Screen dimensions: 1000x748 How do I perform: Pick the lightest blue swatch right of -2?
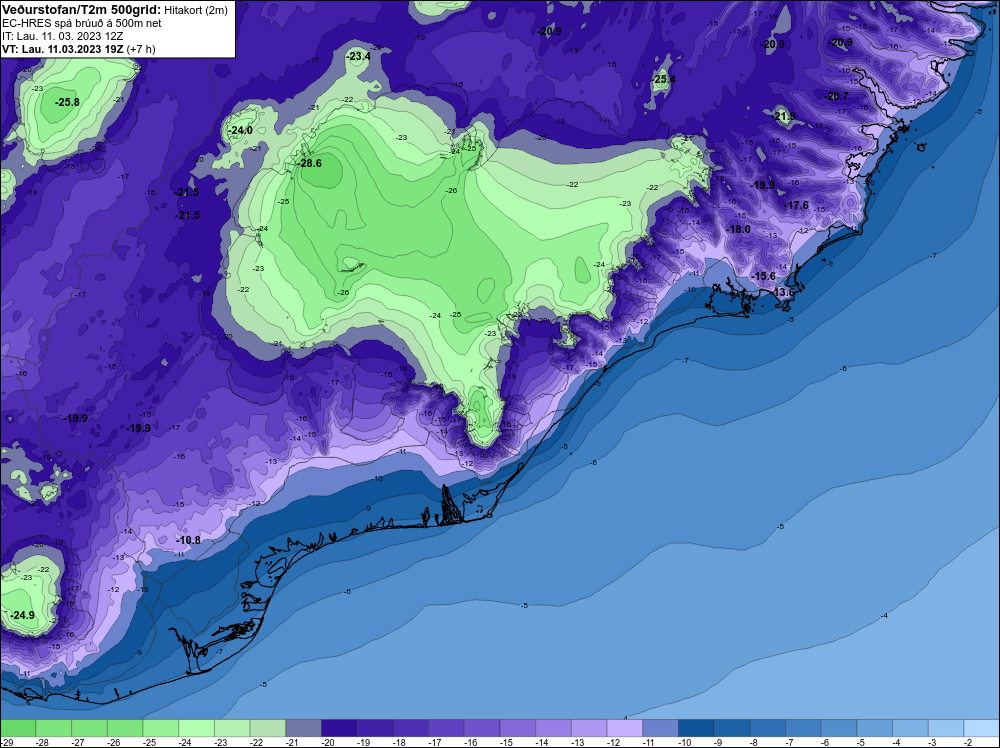982,728
